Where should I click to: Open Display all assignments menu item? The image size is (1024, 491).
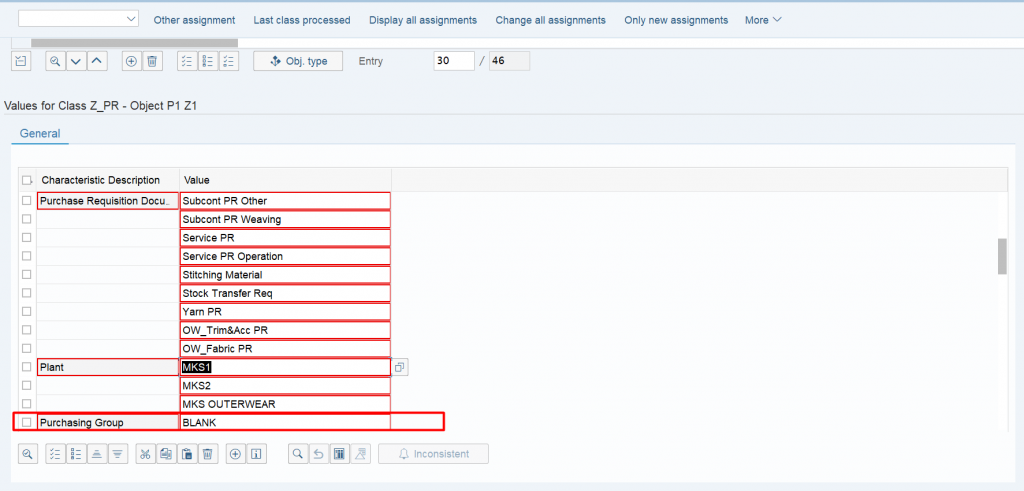423,20
